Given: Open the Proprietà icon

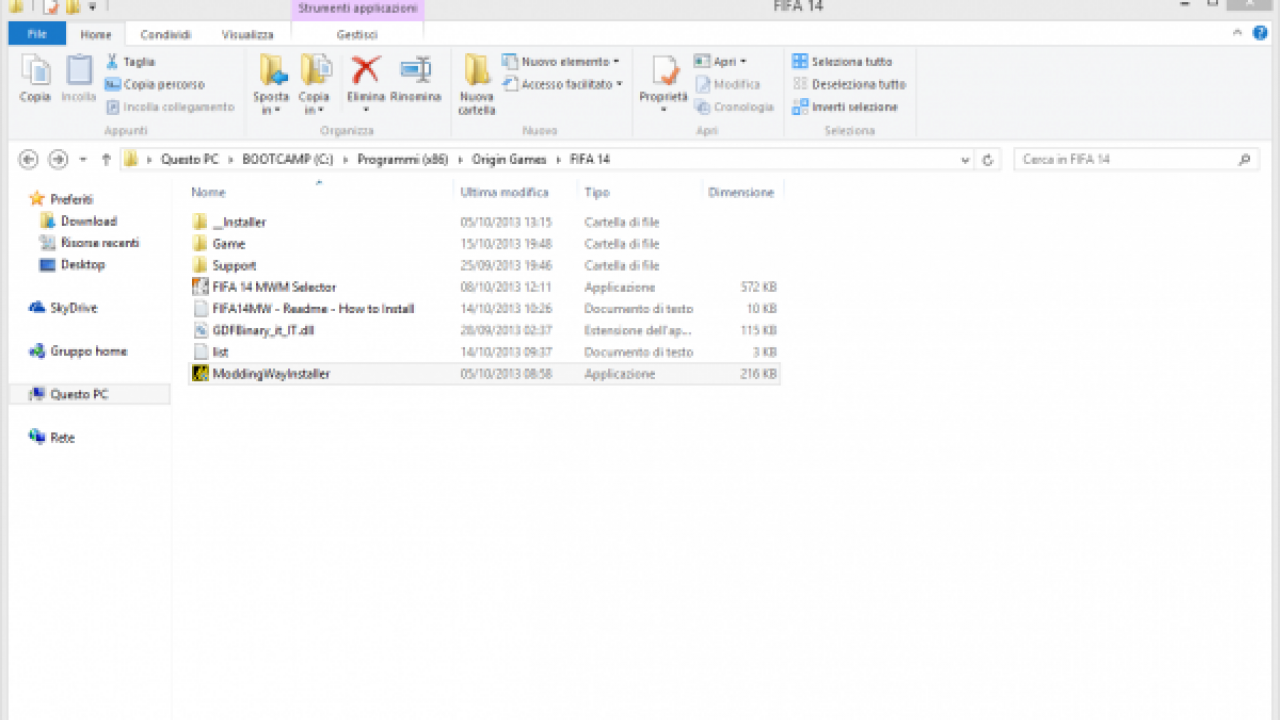Looking at the screenshot, I should click(664, 72).
